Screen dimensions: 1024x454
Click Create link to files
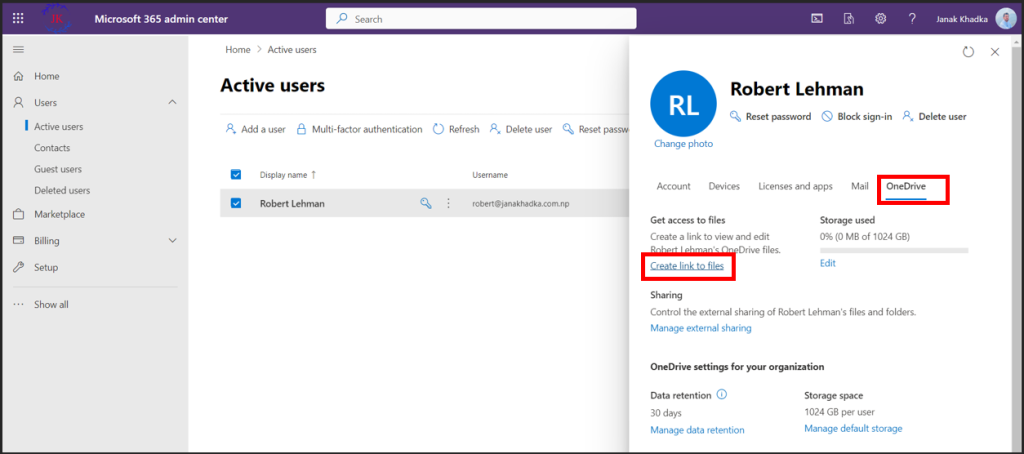[687, 266]
